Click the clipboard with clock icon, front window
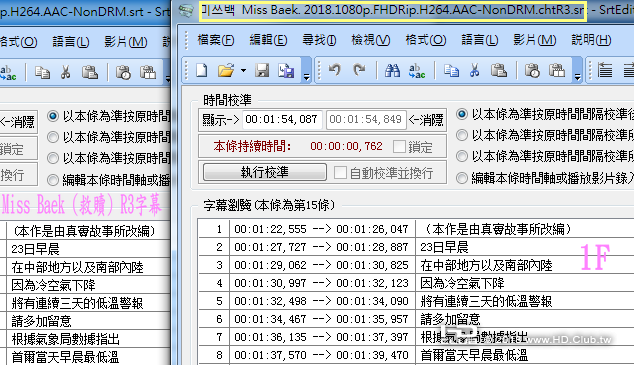 [x=532, y=71]
